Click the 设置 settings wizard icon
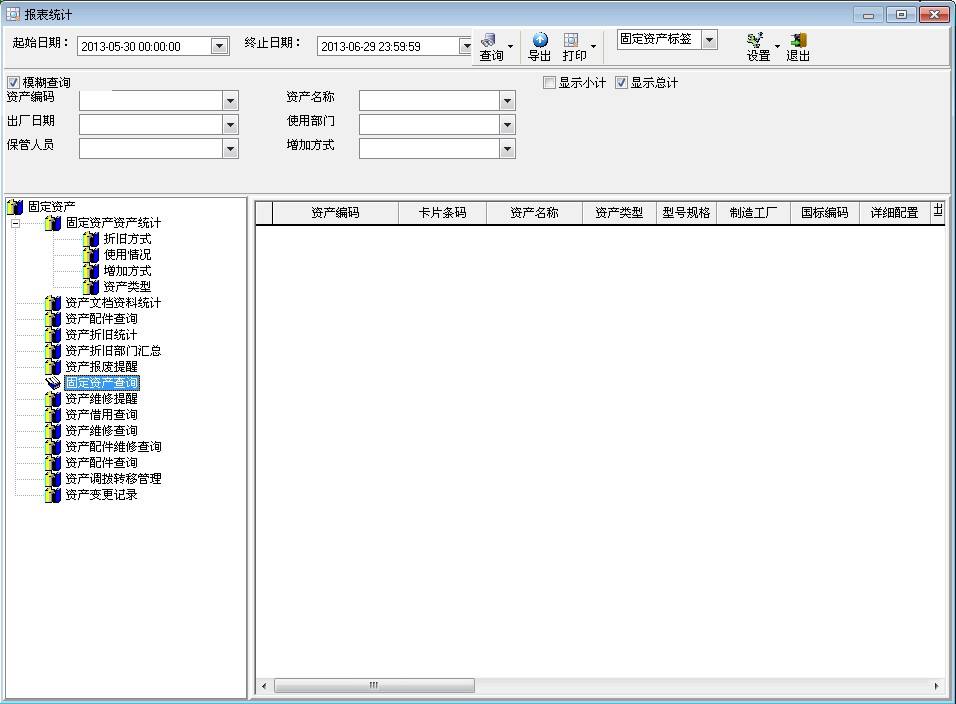956x704 pixels. (755, 40)
